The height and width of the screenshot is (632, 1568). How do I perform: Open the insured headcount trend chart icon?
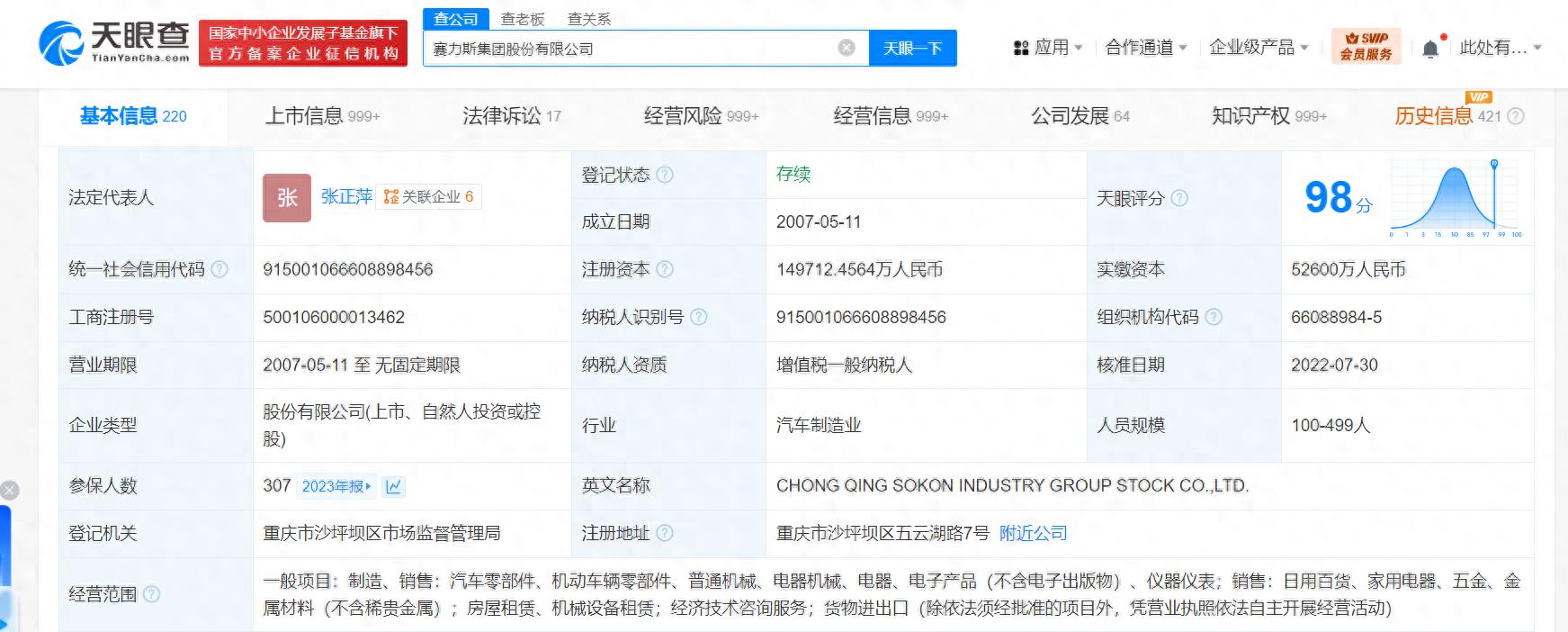pyautogui.click(x=393, y=486)
